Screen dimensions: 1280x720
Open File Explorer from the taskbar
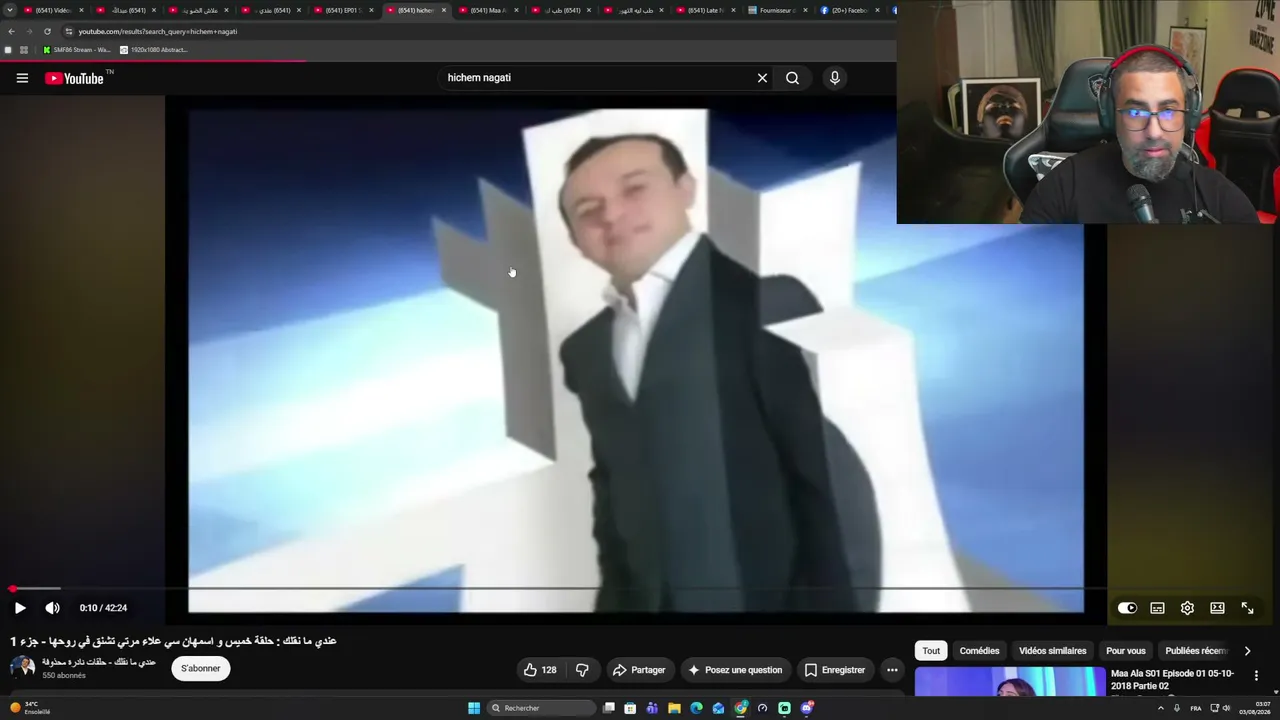coord(674,708)
